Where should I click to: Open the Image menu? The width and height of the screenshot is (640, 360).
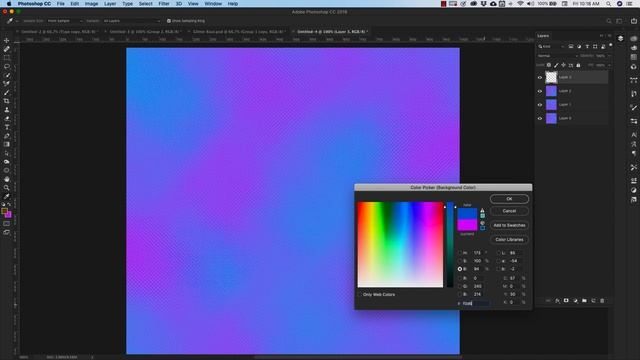pos(91,4)
